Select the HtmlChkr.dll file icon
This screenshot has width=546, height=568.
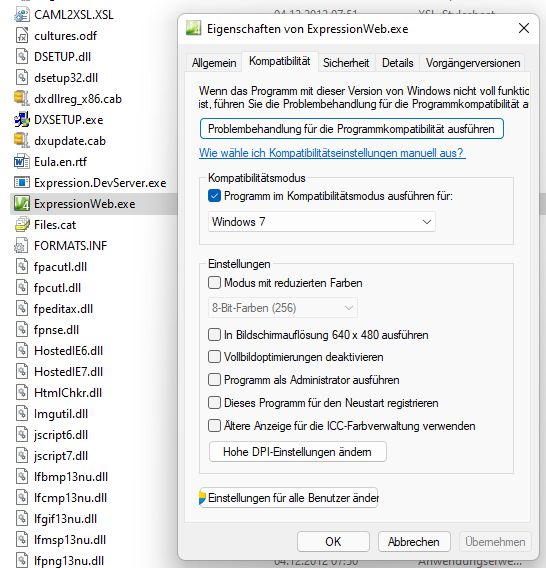pos(22,393)
